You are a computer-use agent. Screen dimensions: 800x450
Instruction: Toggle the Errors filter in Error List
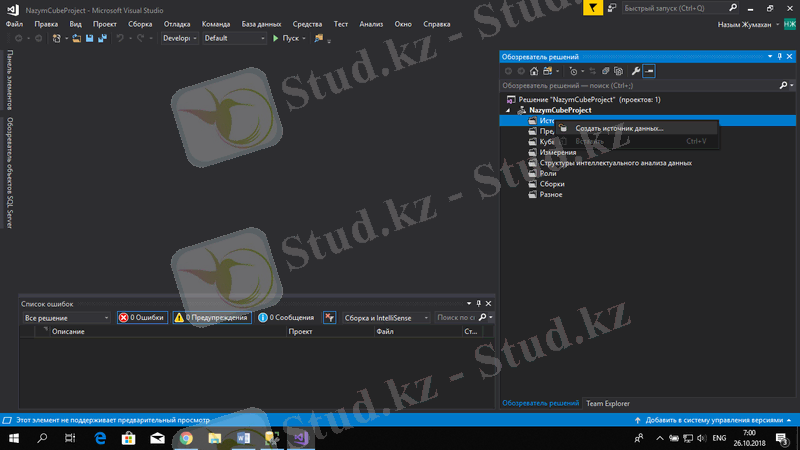[x=141, y=317]
